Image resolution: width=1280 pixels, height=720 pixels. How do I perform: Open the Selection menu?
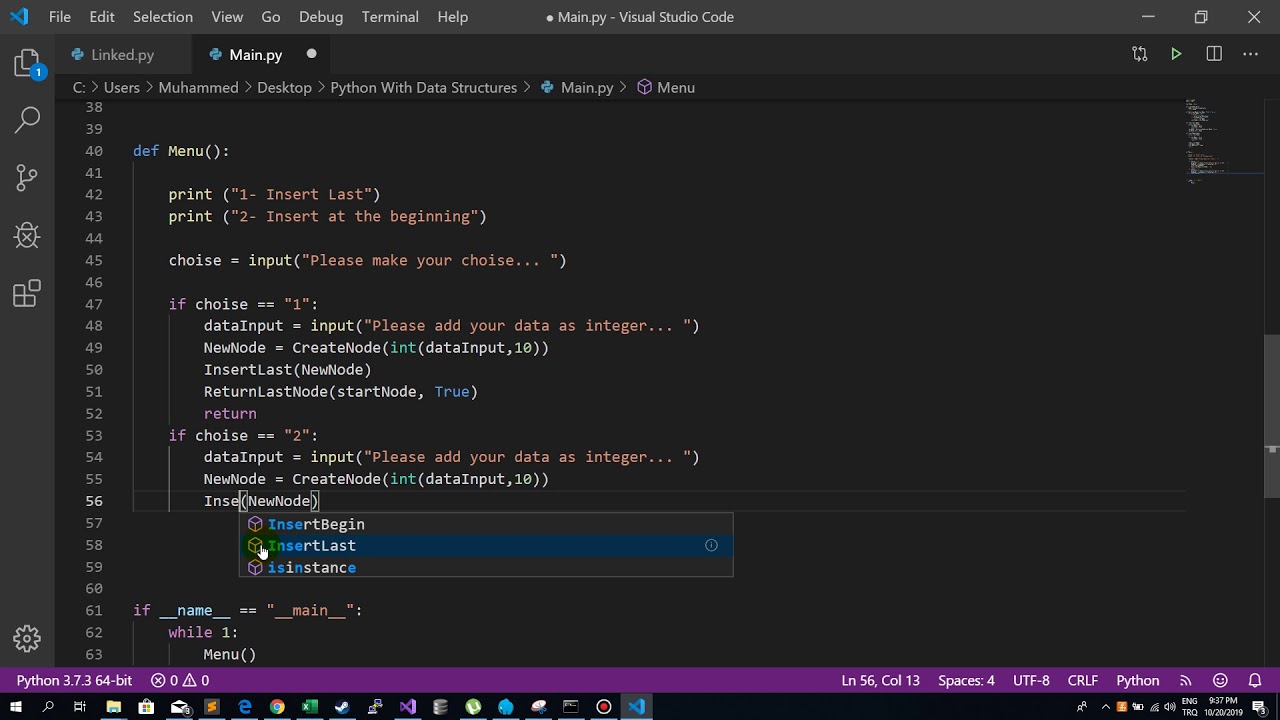point(163,17)
